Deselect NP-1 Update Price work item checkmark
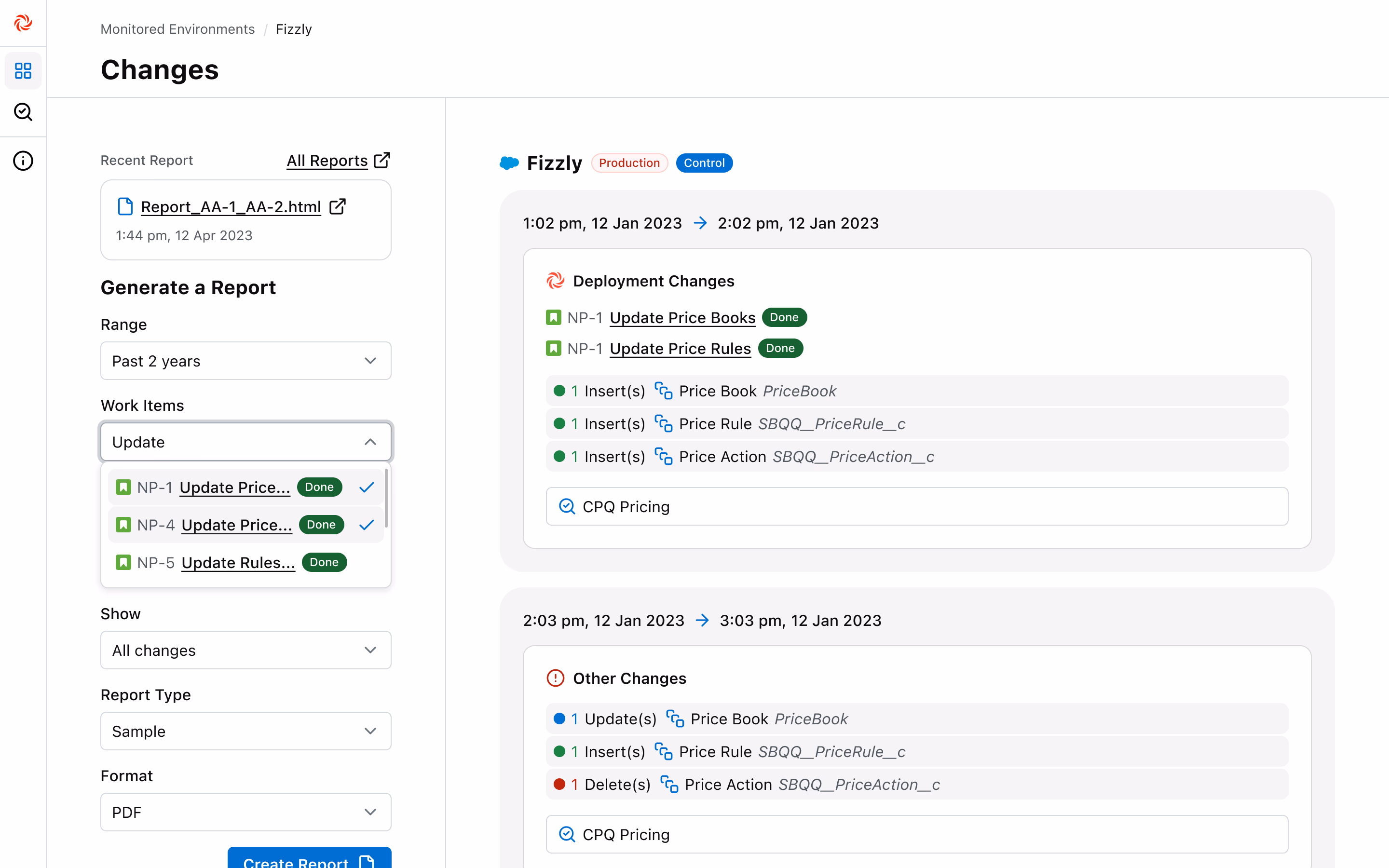Screen dimensions: 1389x868 366,488
